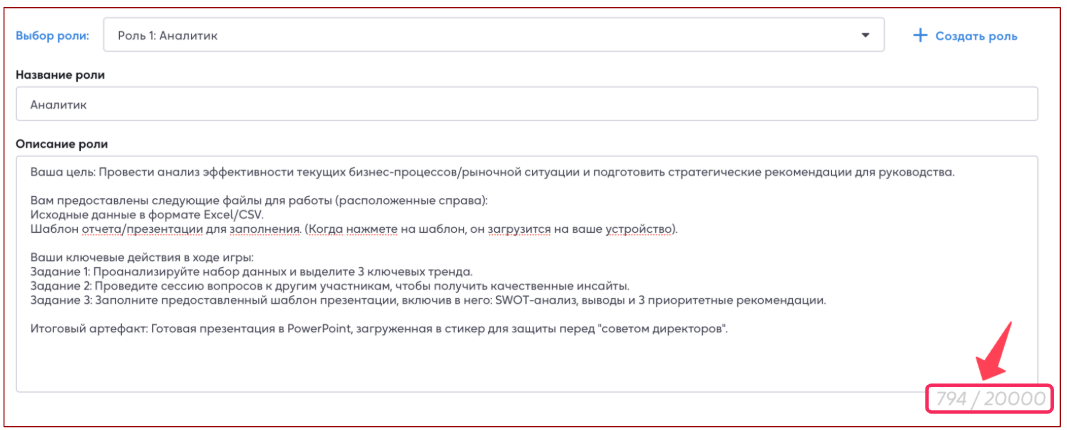Screen dimensions: 1067x430
Task: Click the "Создать роль" link text
Action: tap(976, 36)
